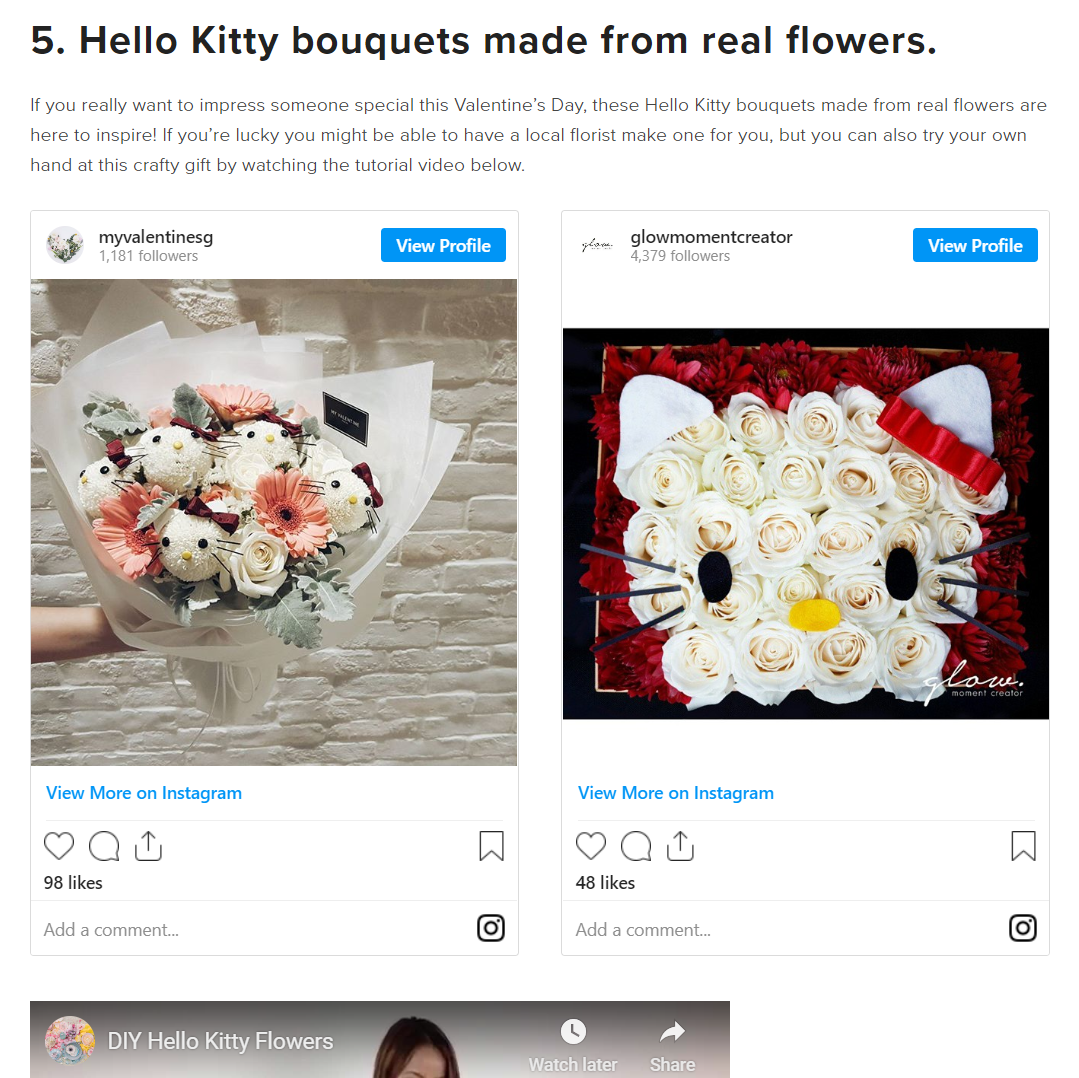Like the myvalentinesg post with heart icon

(59, 846)
